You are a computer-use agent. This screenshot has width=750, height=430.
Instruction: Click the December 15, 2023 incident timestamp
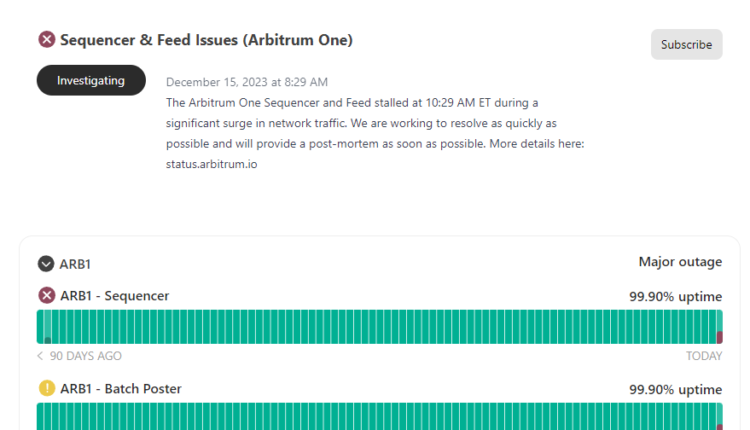tap(246, 82)
